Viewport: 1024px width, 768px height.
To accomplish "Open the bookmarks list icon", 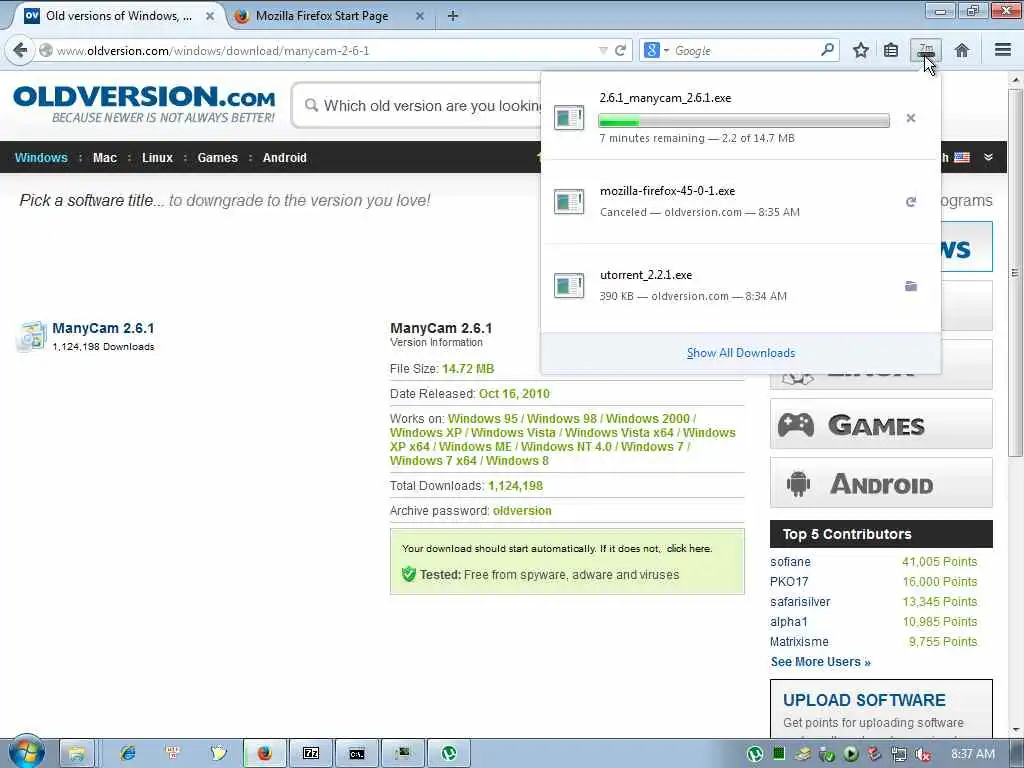I will (x=891, y=50).
